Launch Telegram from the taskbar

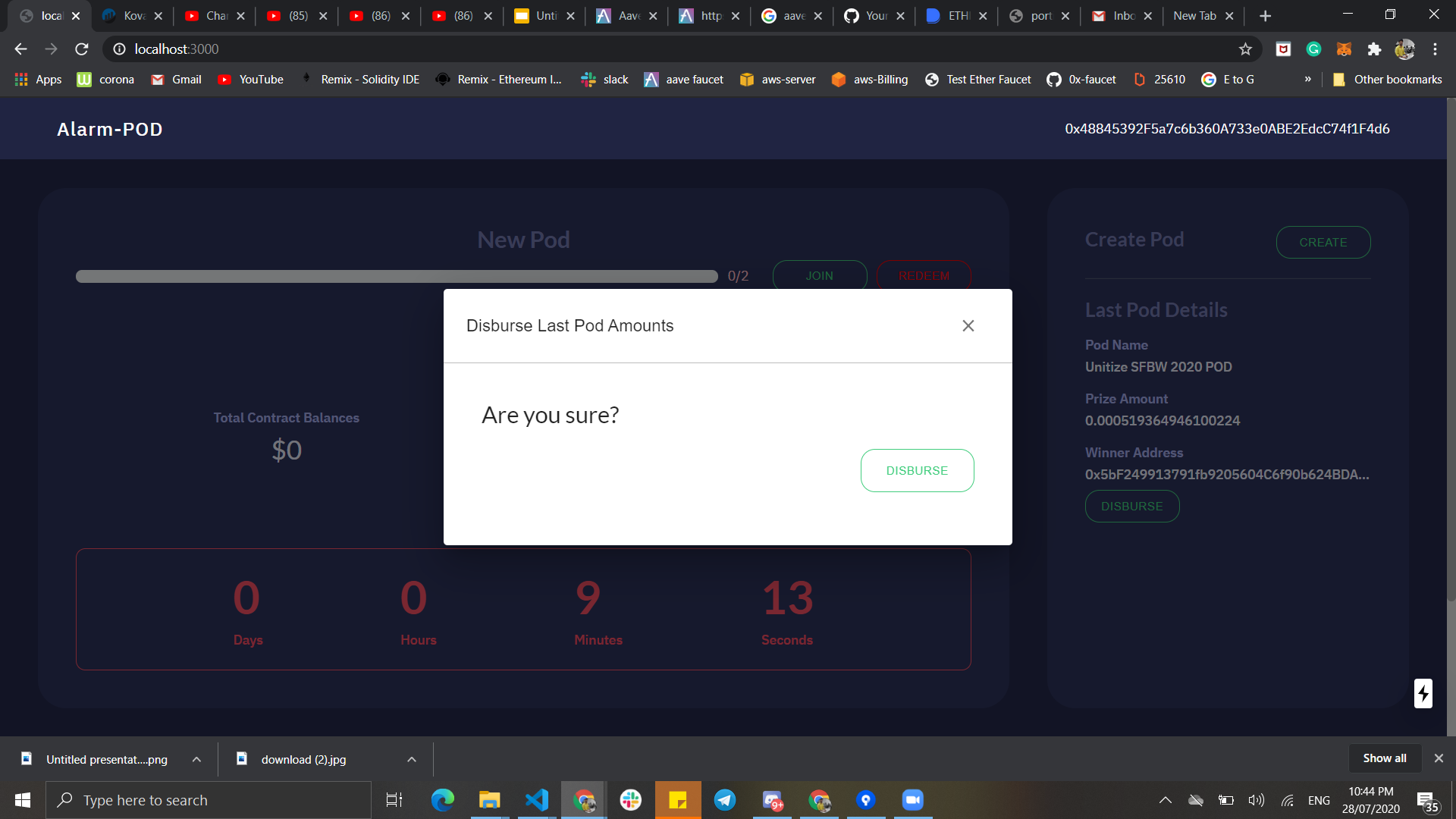pyautogui.click(x=725, y=800)
